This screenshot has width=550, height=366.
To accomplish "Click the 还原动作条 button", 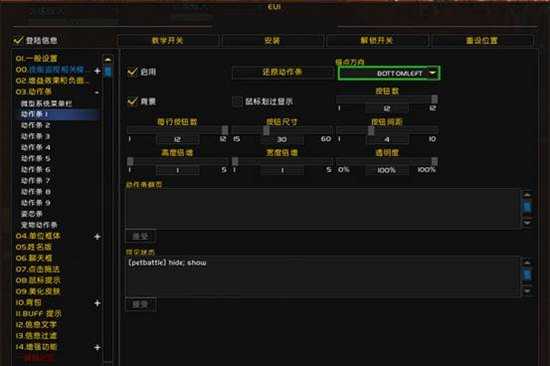I will (x=282, y=72).
